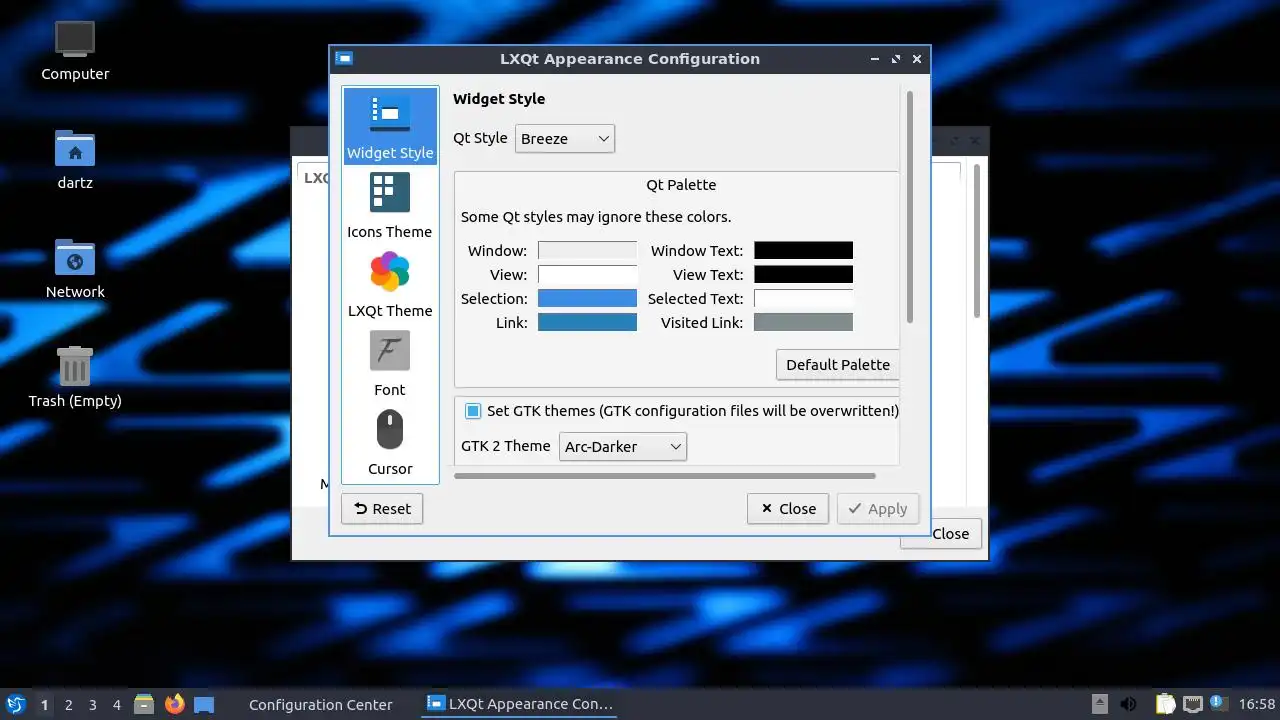Image resolution: width=1280 pixels, height=720 pixels.
Task: Open the Computer desktop icon
Action: click(75, 51)
